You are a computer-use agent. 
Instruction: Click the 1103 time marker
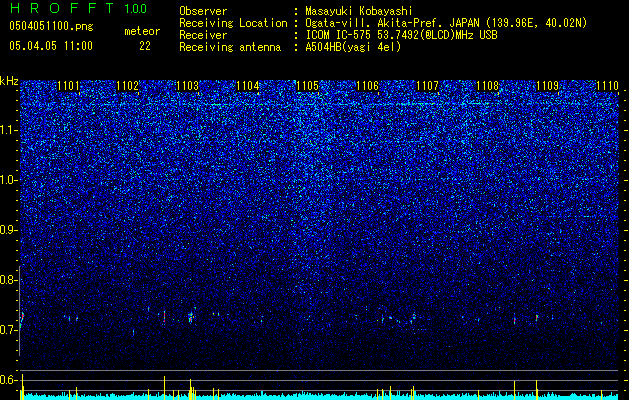coord(187,86)
